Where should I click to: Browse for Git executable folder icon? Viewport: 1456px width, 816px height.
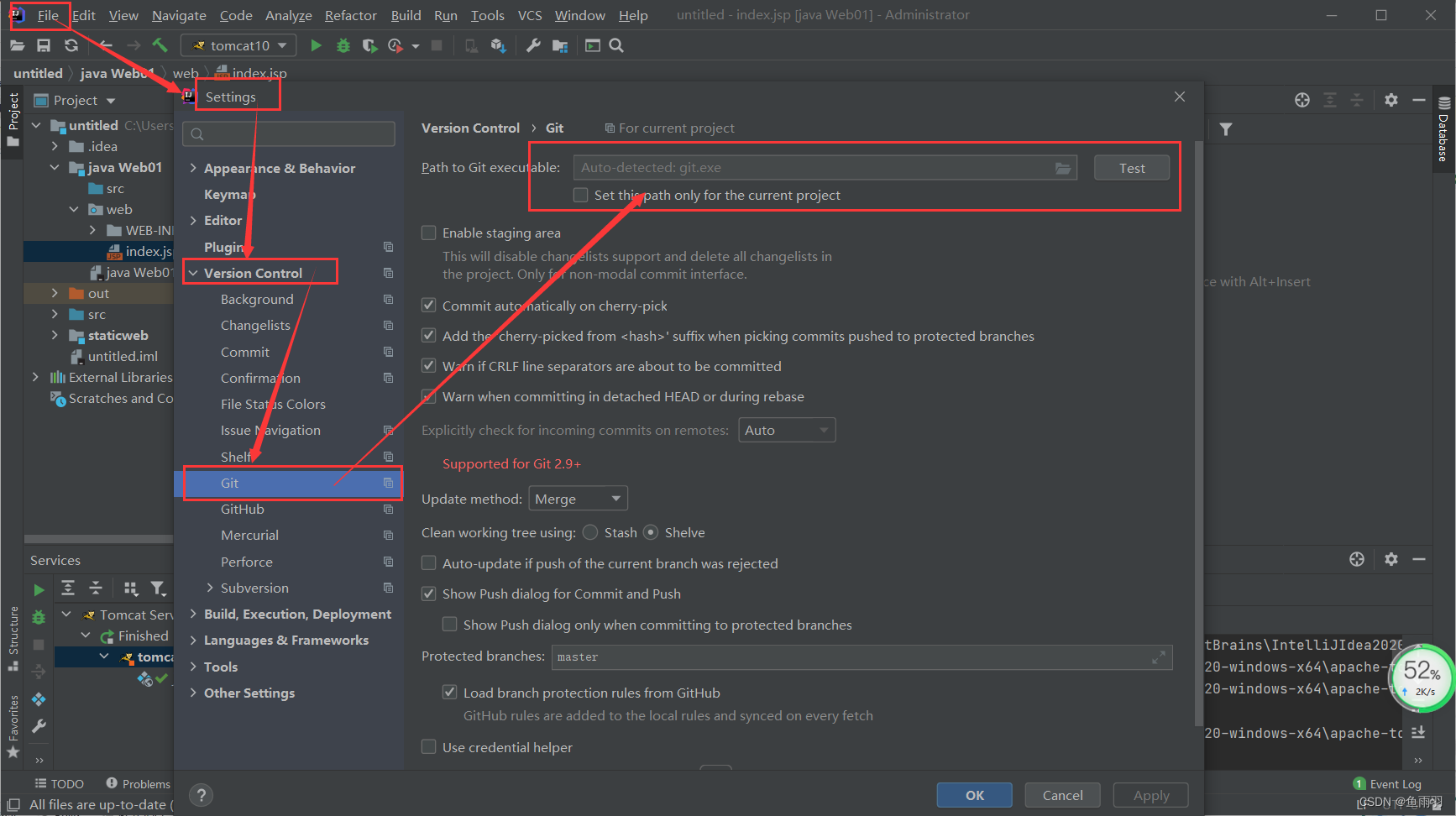(1063, 168)
